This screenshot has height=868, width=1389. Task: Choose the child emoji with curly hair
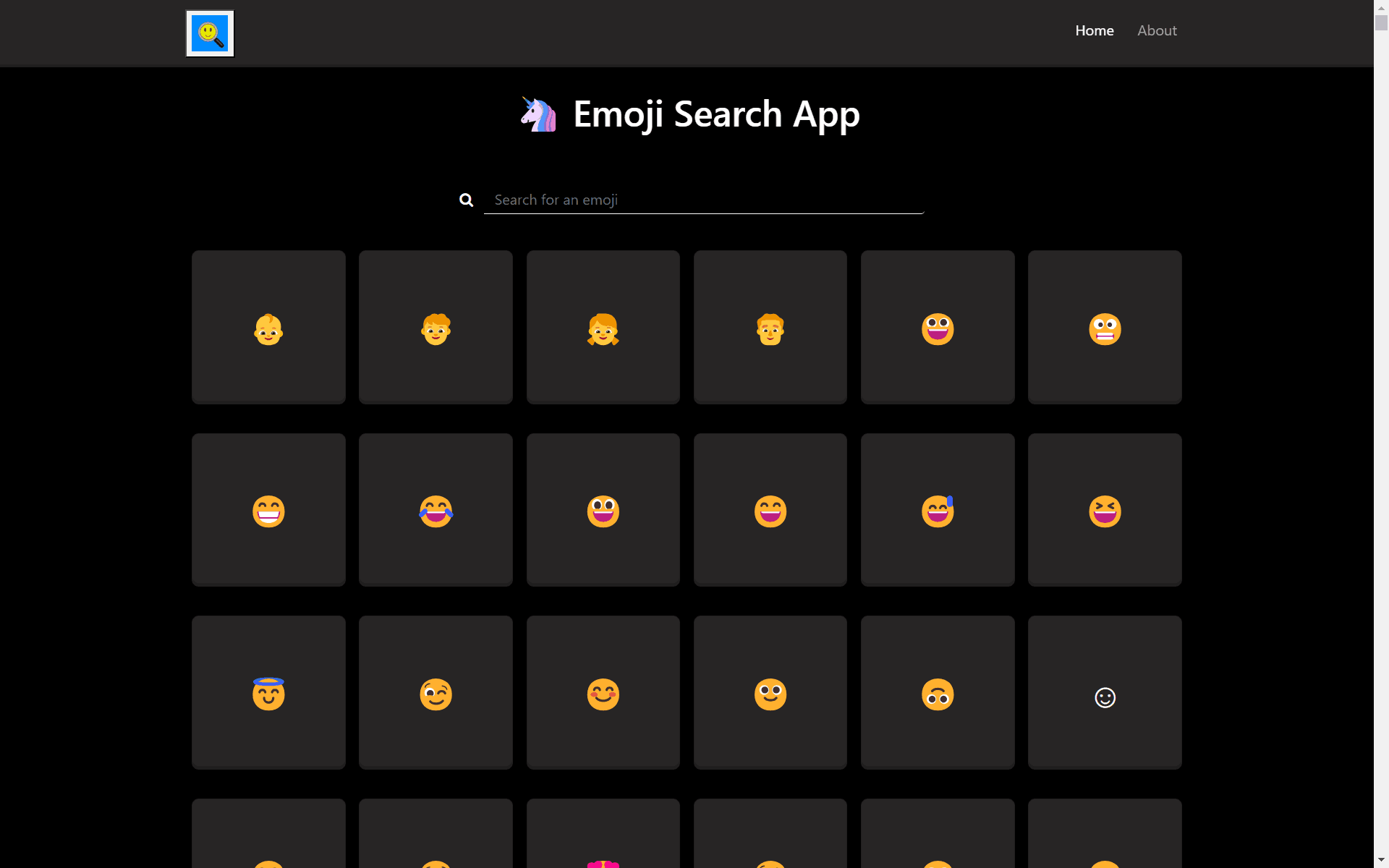[x=436, y=327]
